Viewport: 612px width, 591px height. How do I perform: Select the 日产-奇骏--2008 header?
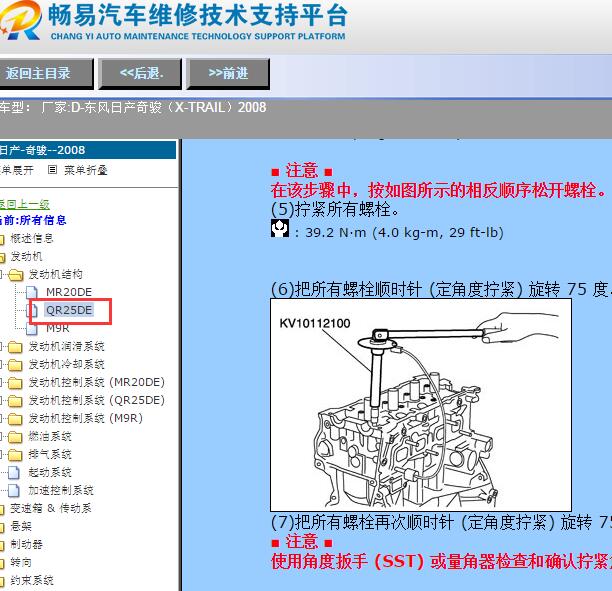[87, 150]
